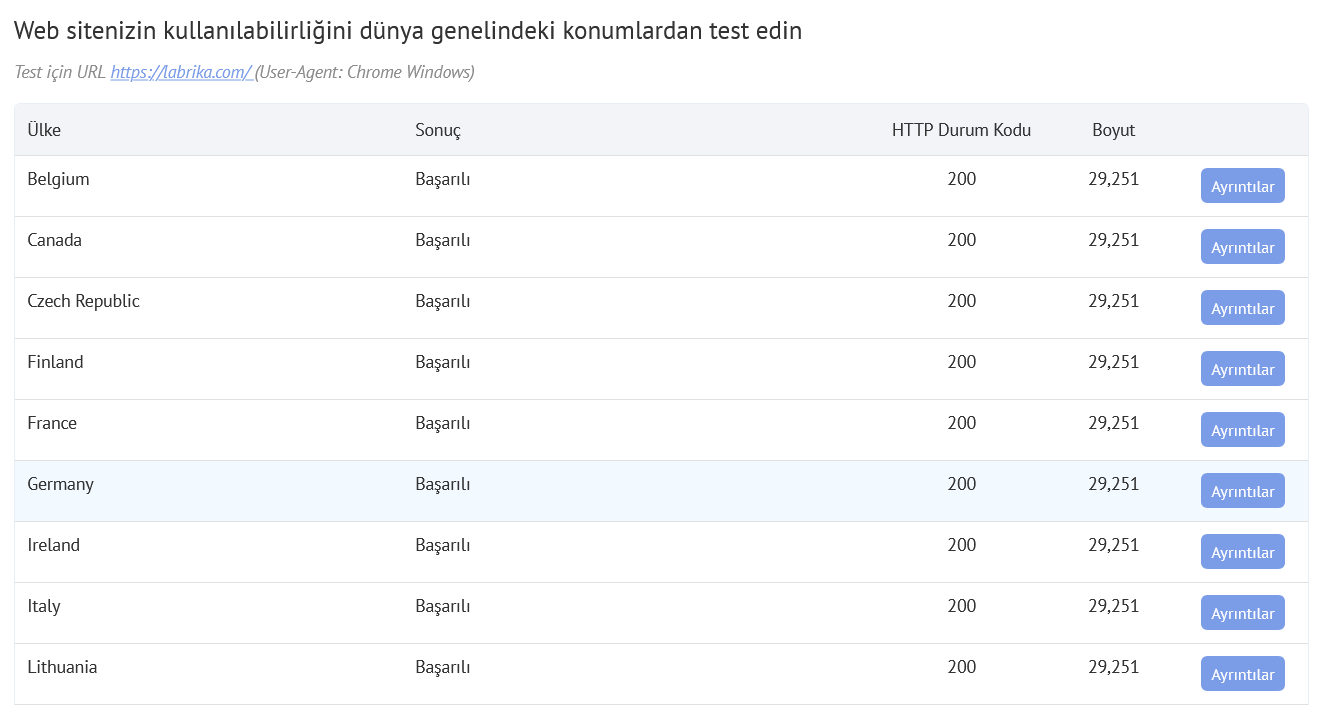Viewport: 1323px width, 705px height.
Task: Open Ireland's result details
Action: coord(1242,551)
